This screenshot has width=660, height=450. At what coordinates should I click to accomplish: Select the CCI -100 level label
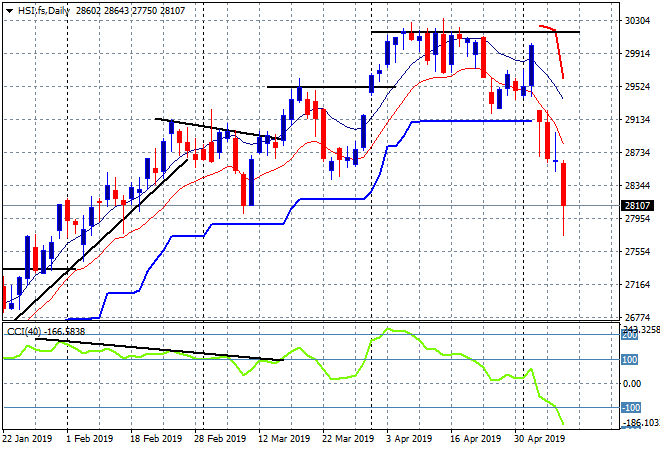[631, 407]
